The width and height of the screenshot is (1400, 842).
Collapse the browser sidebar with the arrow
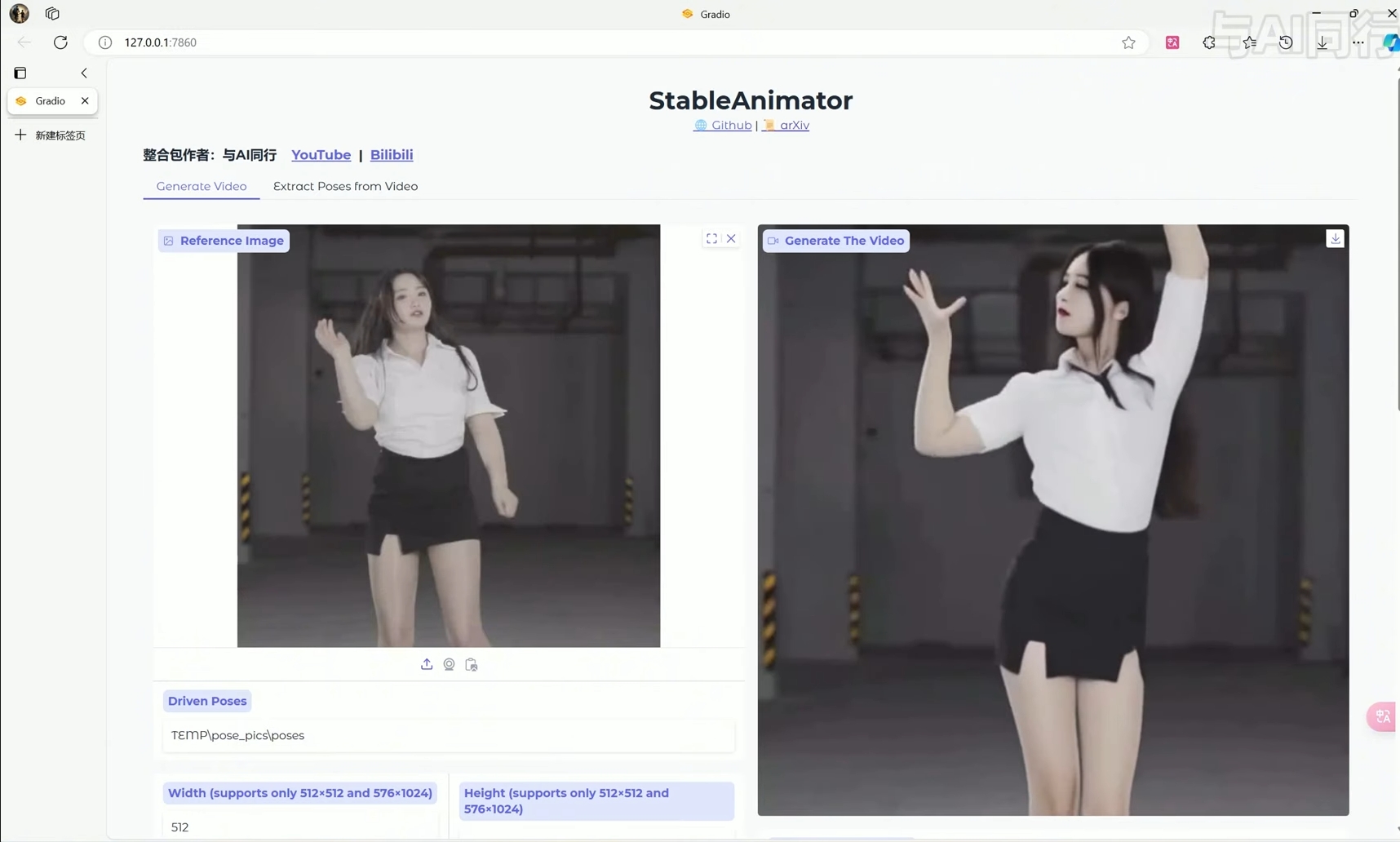[84, 73]
